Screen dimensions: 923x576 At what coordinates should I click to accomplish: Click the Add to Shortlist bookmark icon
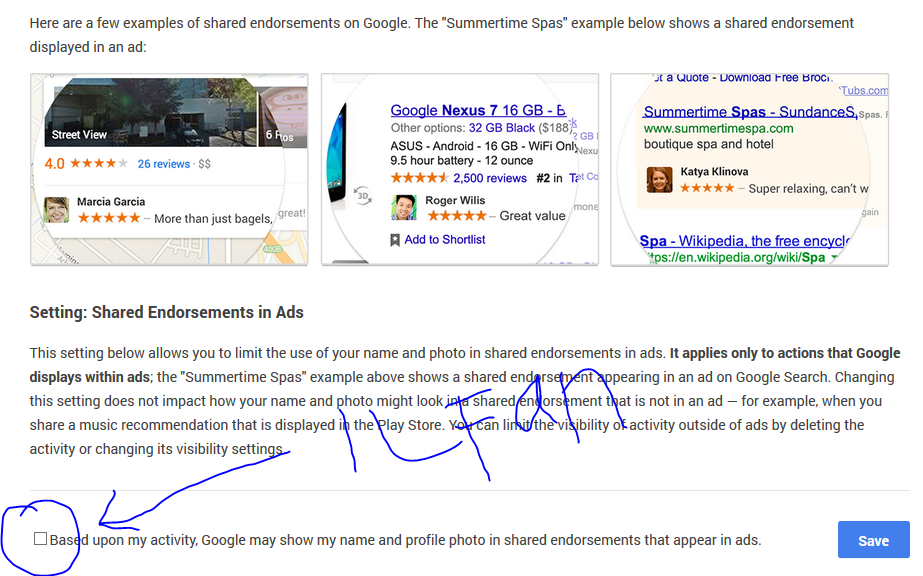[x=395, y=240]
